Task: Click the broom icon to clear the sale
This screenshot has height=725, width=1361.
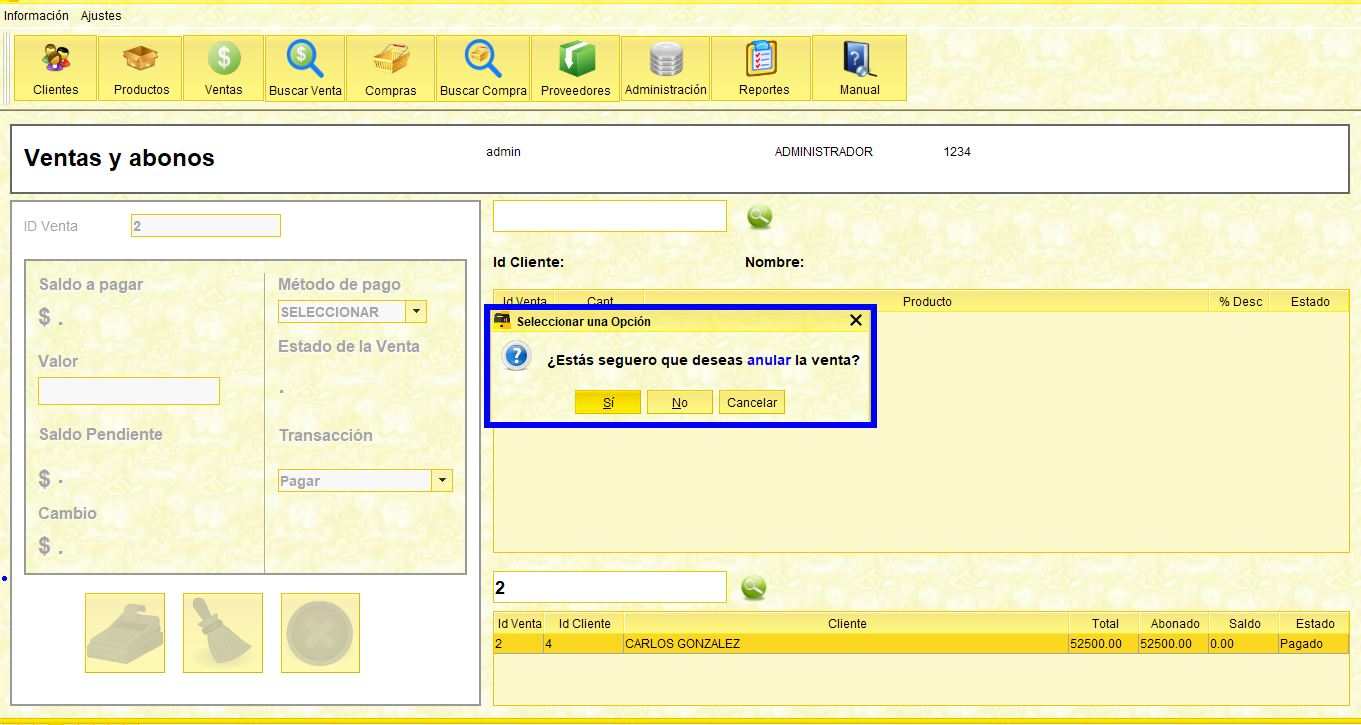Action: pos(222,632)
